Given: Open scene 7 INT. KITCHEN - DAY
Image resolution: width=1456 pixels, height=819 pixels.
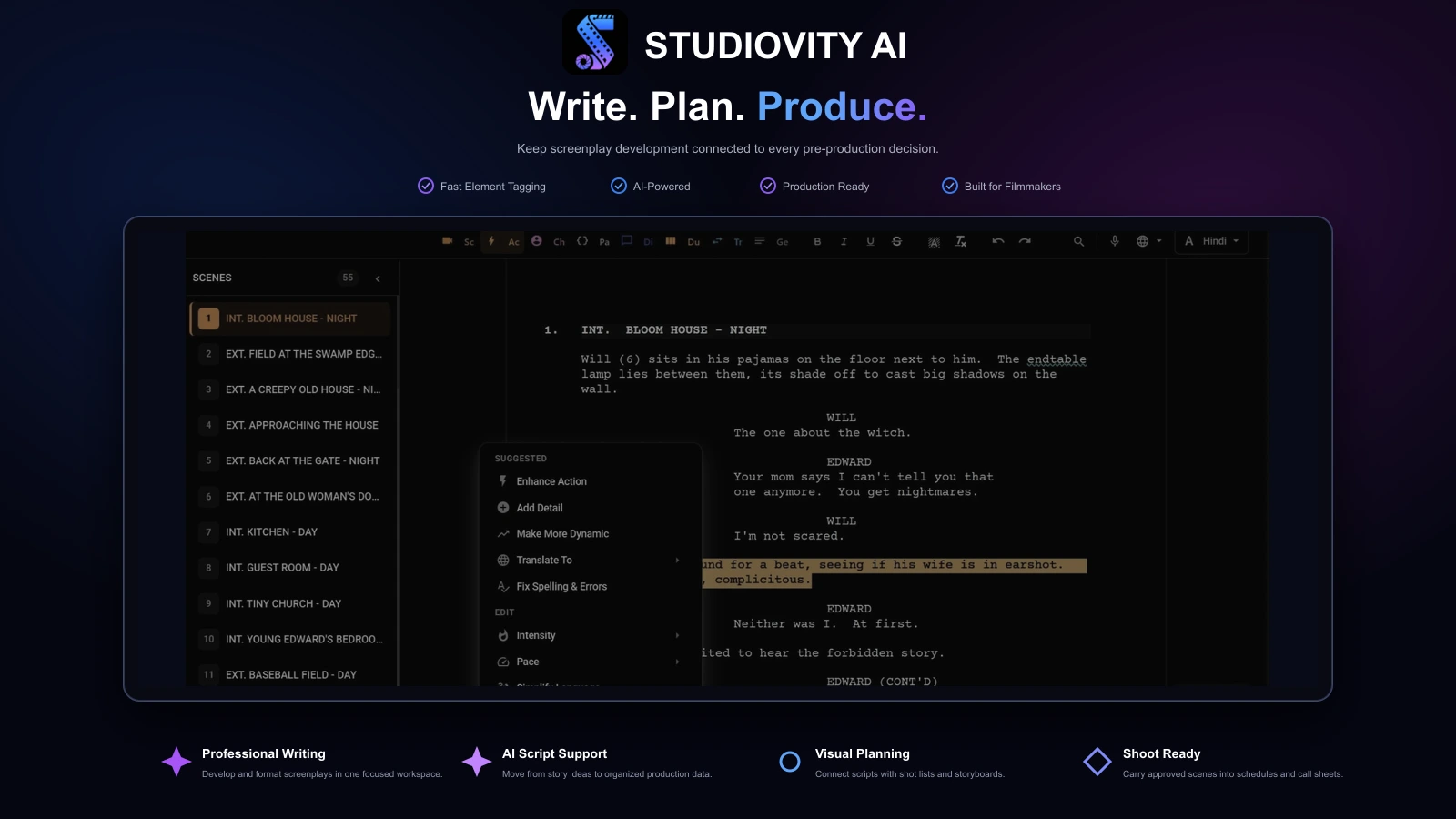Looking at the screenshot, I should click(x=290, y=532).
